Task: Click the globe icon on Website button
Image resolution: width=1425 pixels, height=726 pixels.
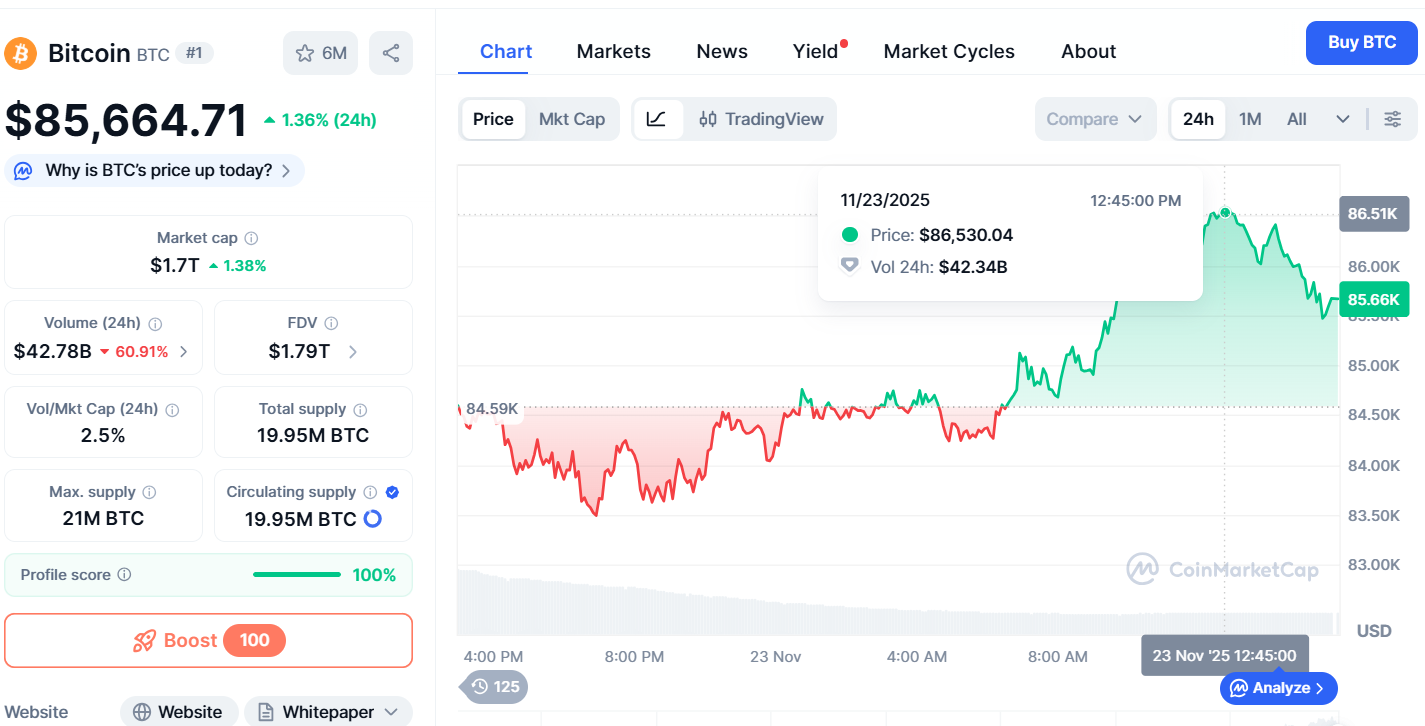Action: coord(142,712)
